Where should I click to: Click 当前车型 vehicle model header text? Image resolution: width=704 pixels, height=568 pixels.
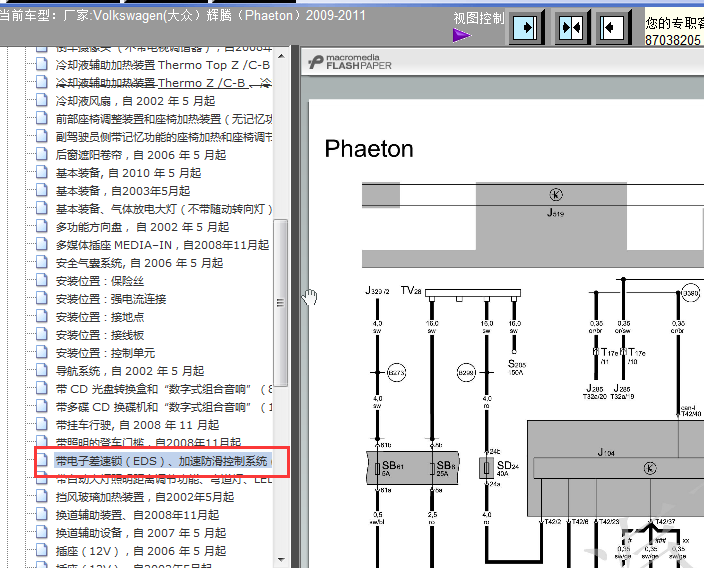coord(182,16)
